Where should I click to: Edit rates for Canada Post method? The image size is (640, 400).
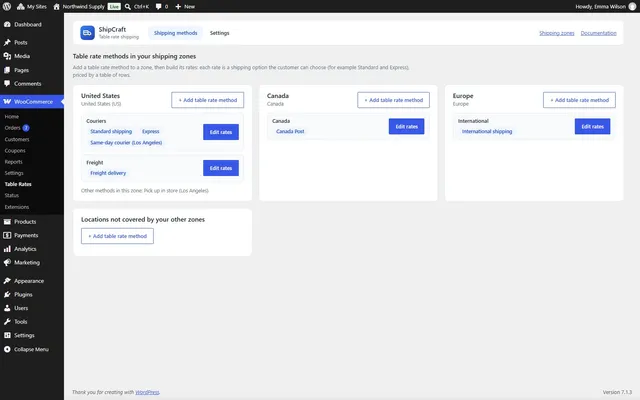407,127
